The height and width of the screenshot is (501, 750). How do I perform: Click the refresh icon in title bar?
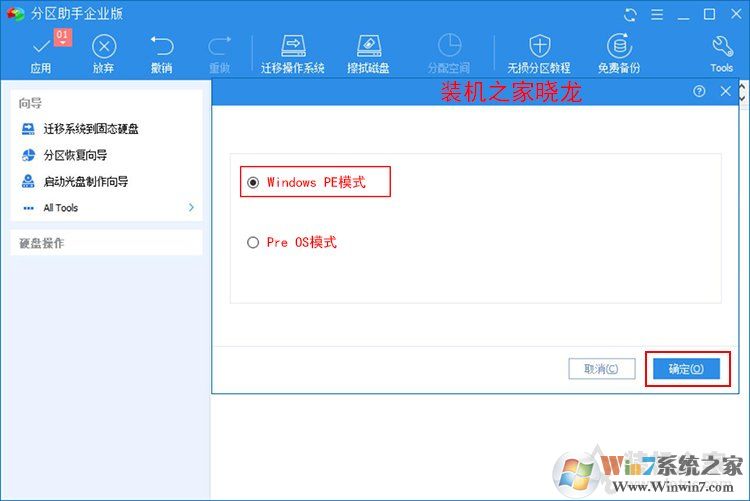point(630,15)
